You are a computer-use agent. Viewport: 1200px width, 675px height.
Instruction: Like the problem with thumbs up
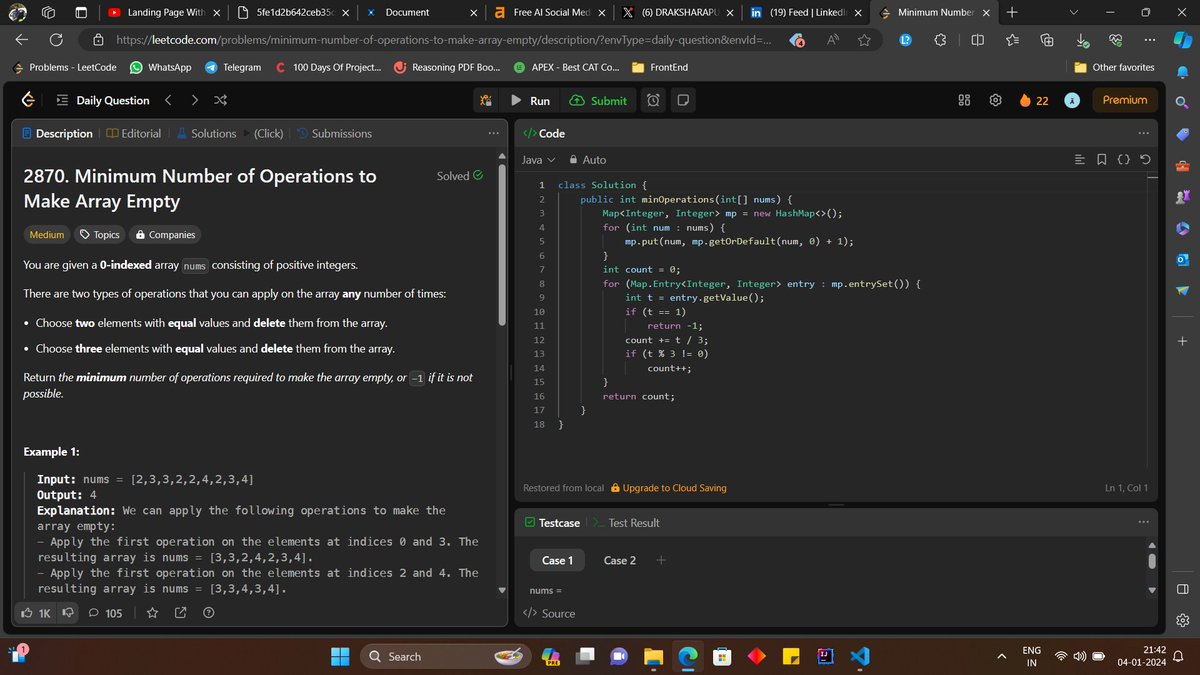(36, 613)
